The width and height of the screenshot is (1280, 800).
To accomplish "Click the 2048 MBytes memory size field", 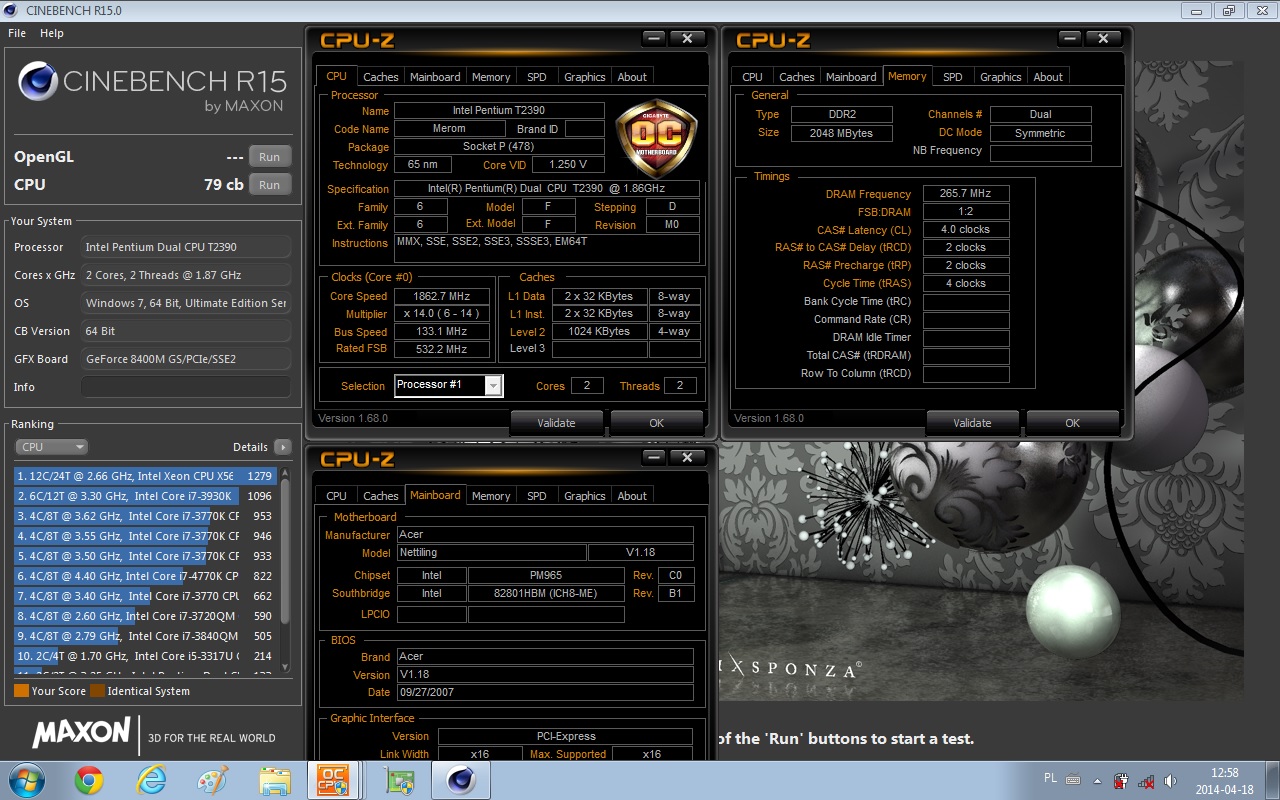I will tap(841, 133).
